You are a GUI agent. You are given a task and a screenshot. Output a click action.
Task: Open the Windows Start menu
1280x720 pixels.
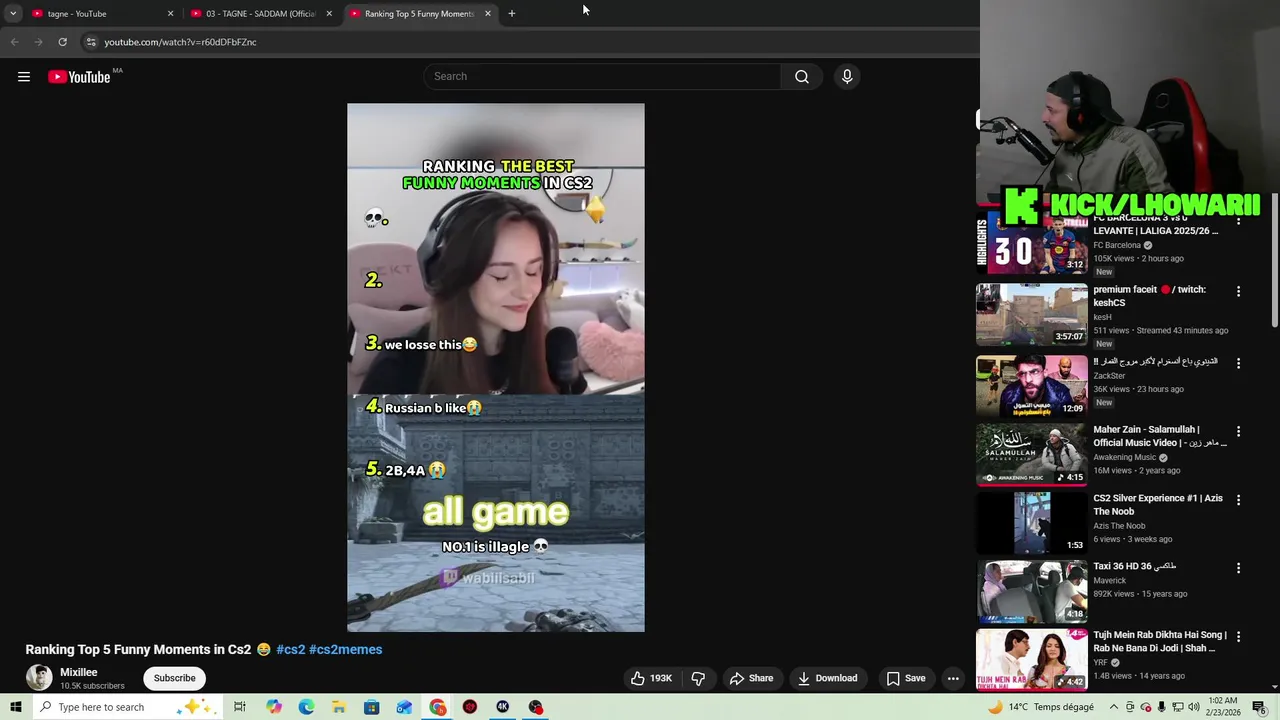(x=15, y=707)
